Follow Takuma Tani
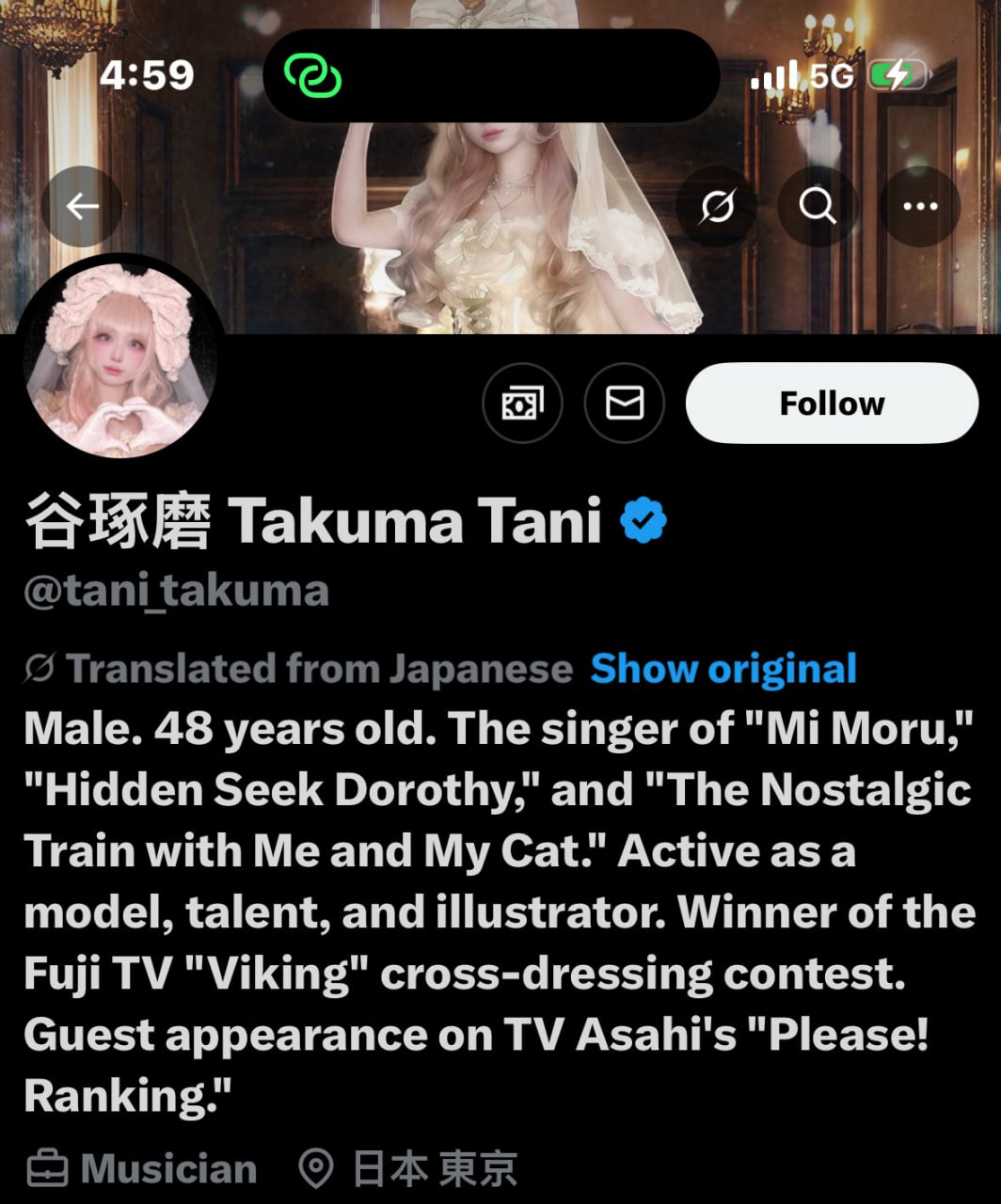The width and height of the screenshot is (1001, 1204). tap(832, 404)
